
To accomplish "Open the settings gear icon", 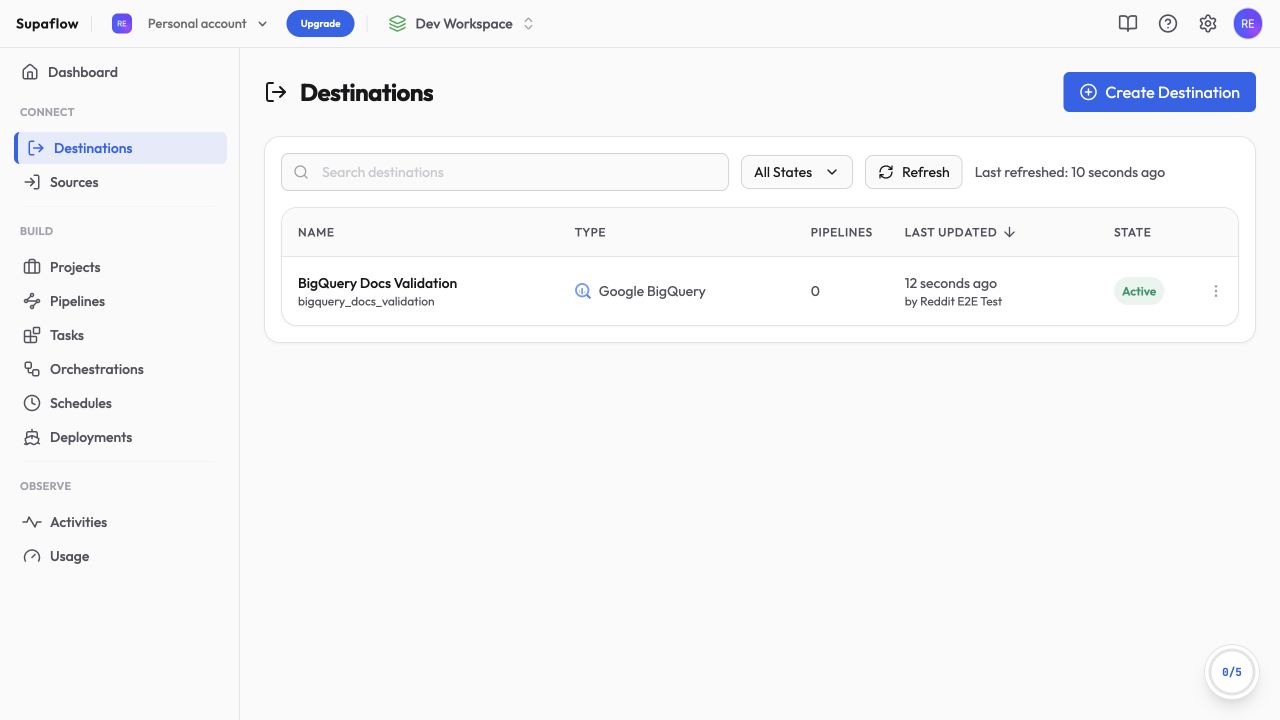I will click(x=1208, y=23).
